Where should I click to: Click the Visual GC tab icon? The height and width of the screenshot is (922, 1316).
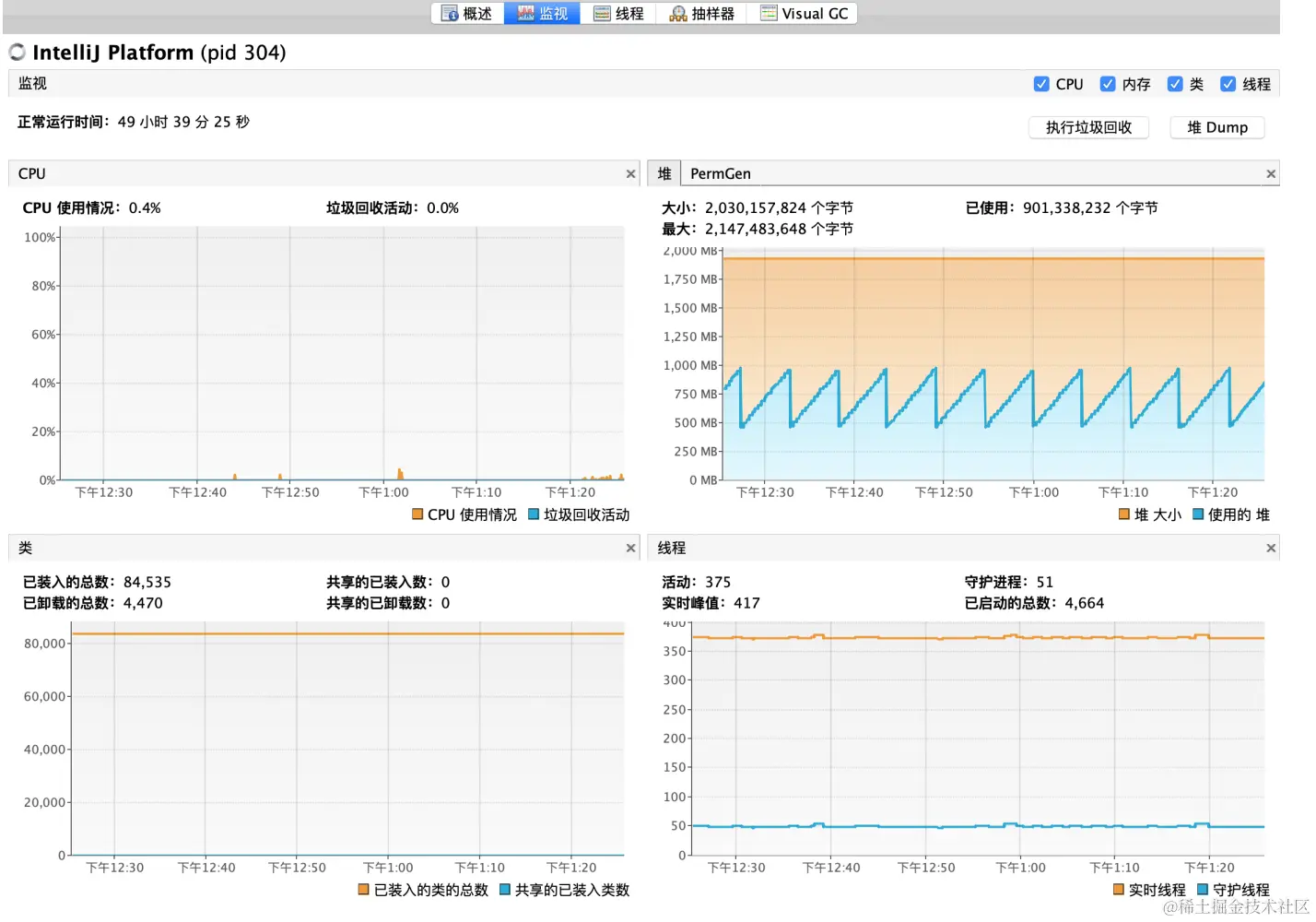(769, 14)
